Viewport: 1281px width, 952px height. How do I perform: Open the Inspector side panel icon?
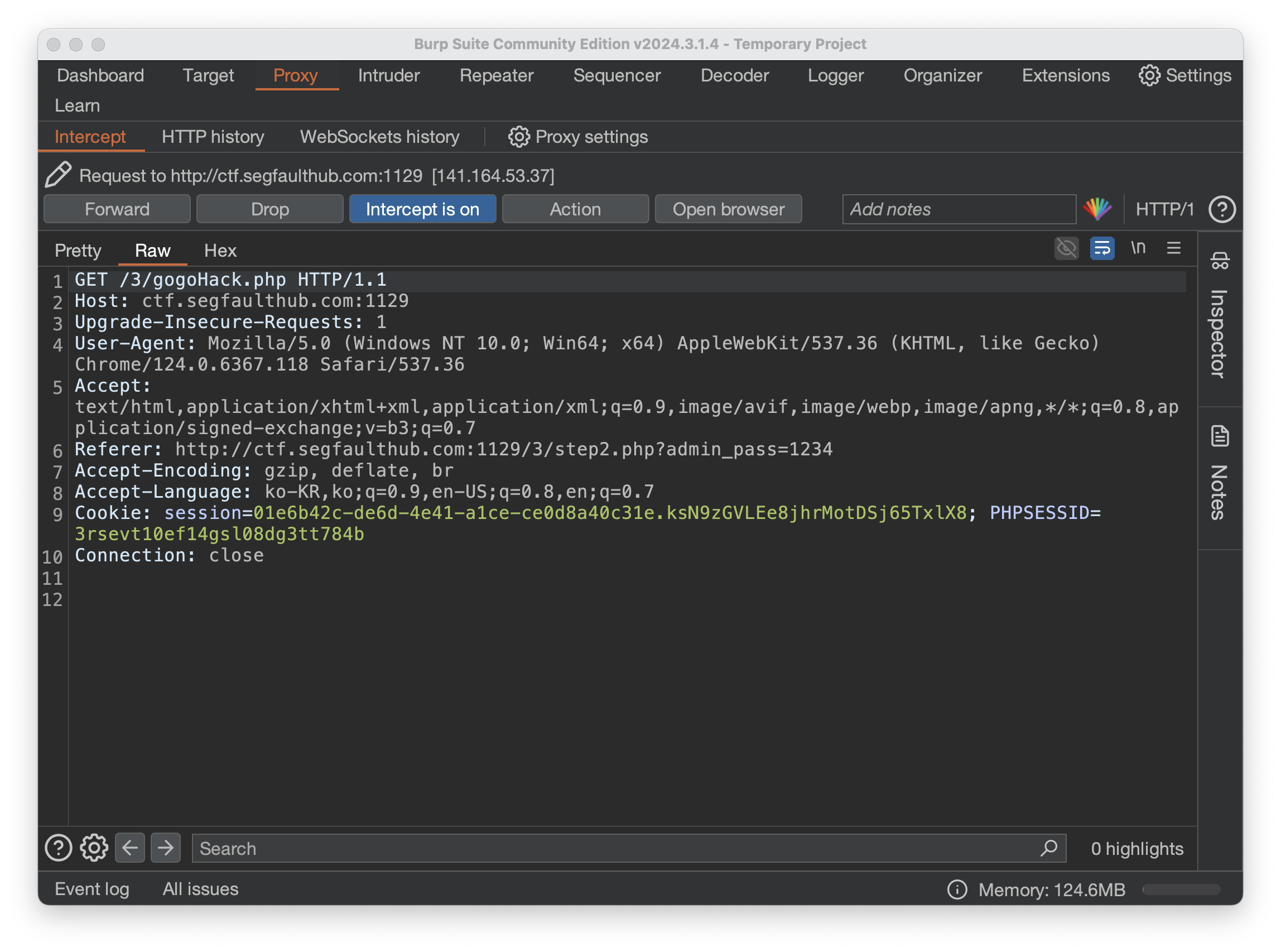(1219, 261)
